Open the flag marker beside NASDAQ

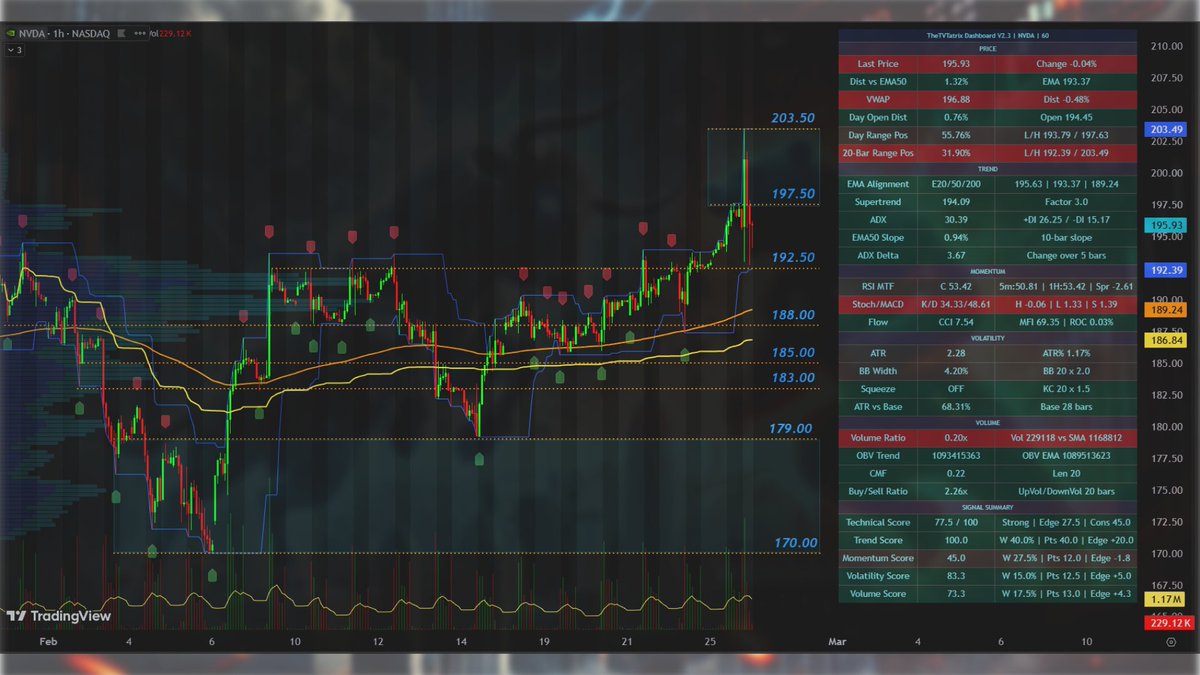[x=121, y=33]
